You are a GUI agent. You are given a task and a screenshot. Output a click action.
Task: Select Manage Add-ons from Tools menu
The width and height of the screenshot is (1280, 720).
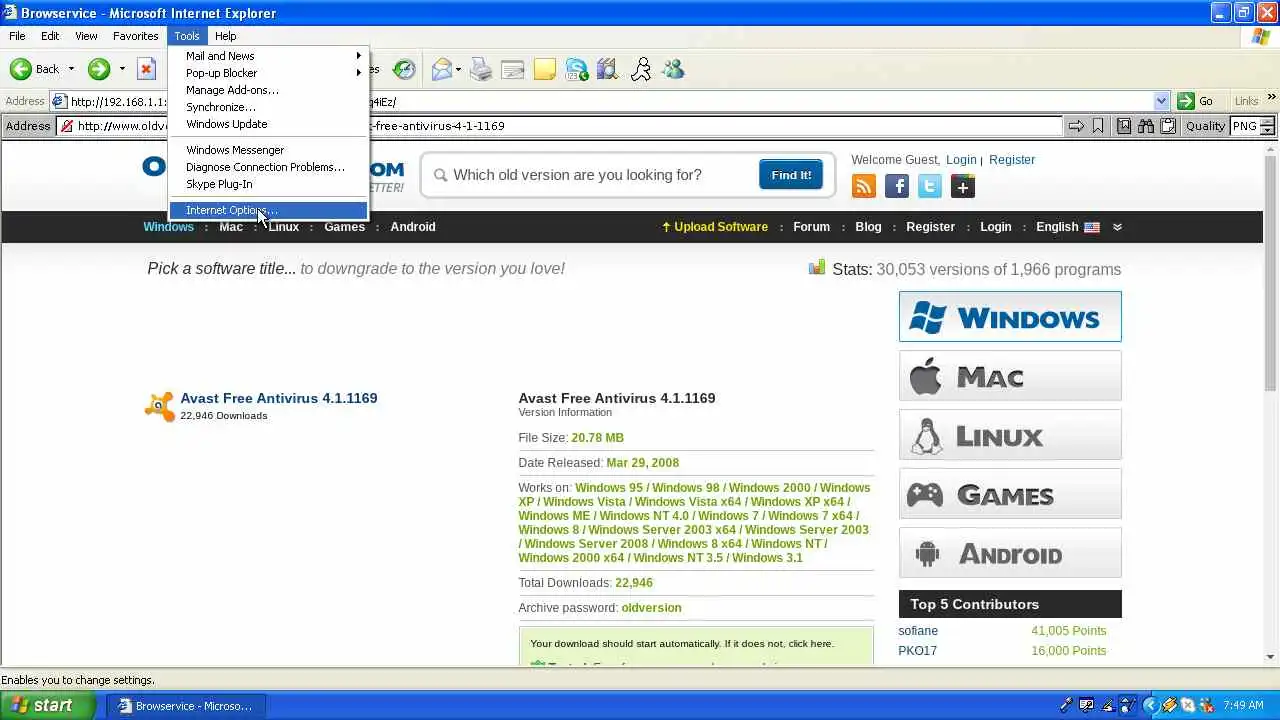[x=269, y=90]
